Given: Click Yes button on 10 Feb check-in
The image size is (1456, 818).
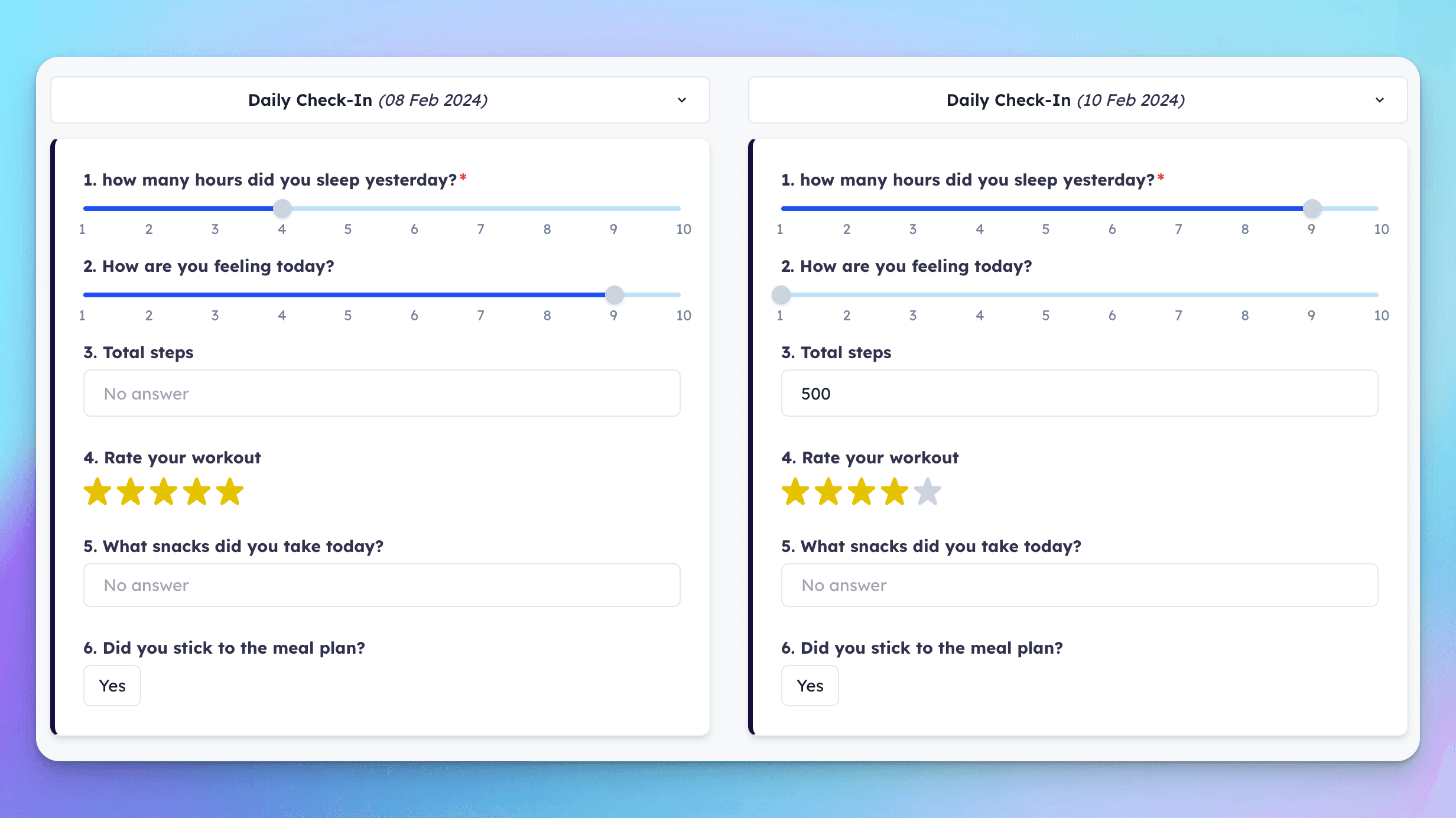Looking at the screenshot, I should pos(809,686).
